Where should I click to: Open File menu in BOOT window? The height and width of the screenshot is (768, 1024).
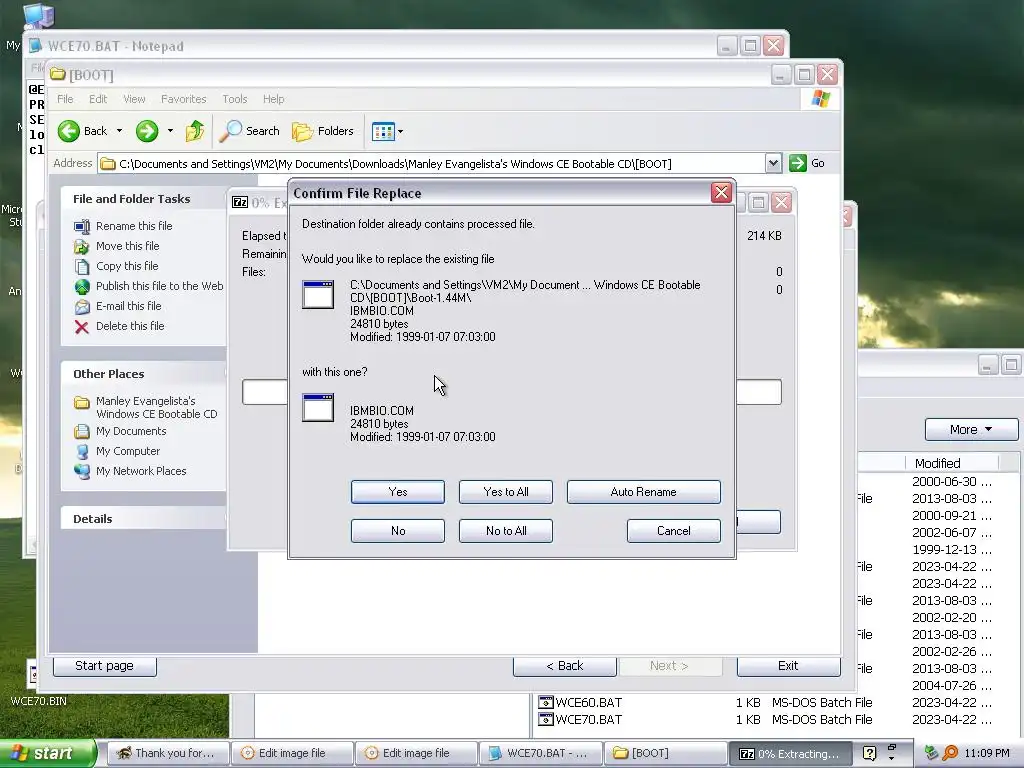pos(65,99)
